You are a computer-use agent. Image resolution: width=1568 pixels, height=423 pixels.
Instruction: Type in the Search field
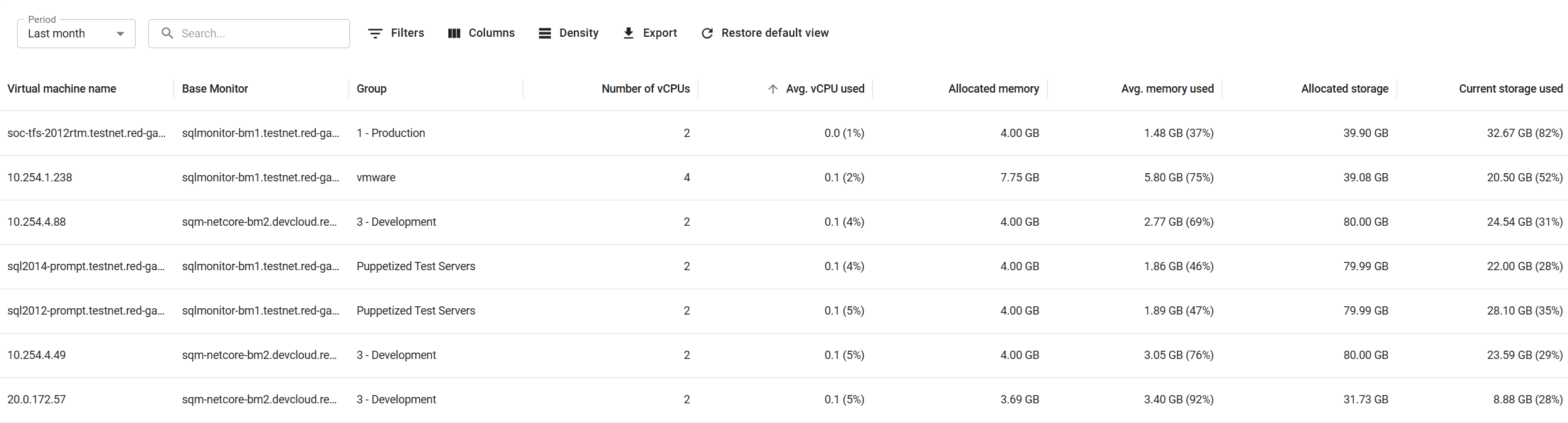(x=260, y=34)
